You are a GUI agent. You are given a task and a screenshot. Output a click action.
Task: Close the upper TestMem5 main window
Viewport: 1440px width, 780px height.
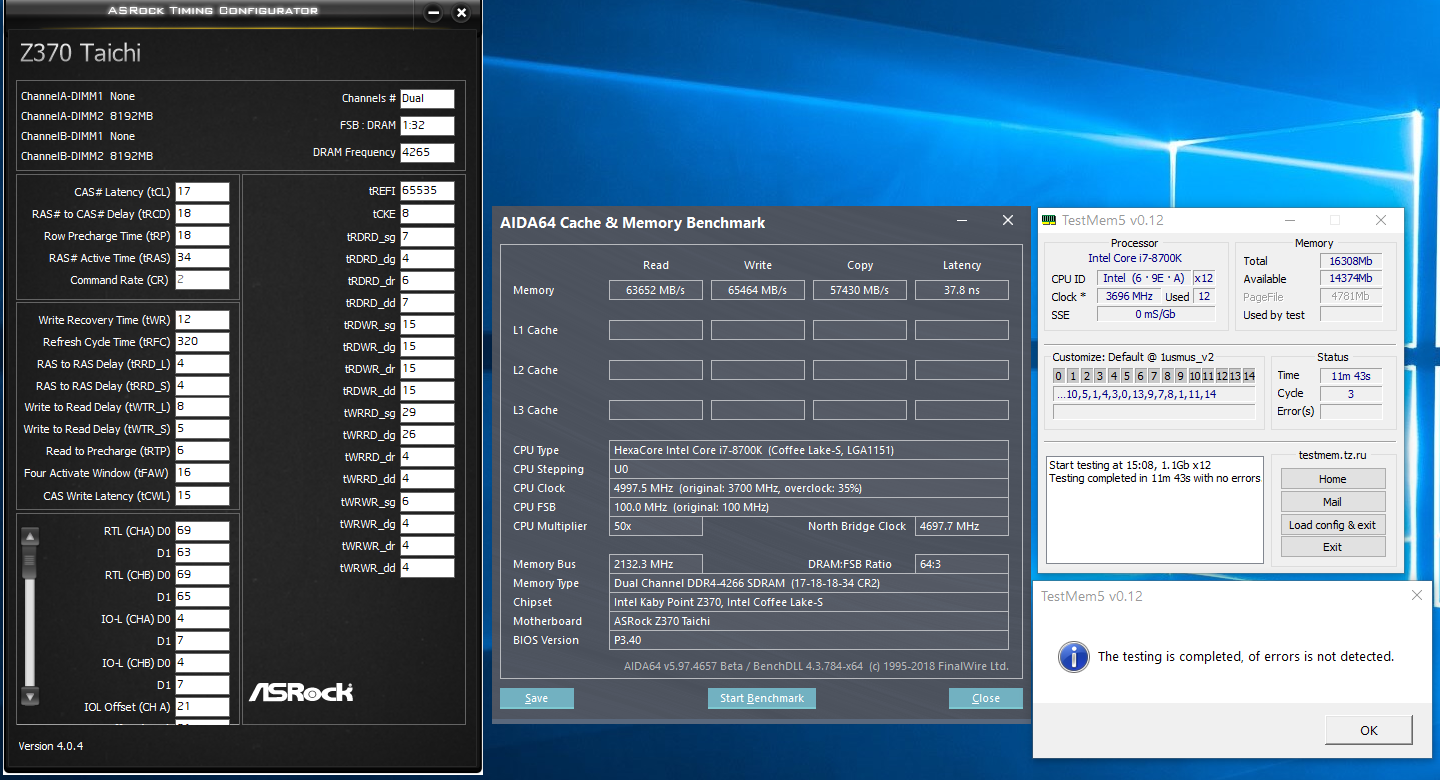point(1381,220)
